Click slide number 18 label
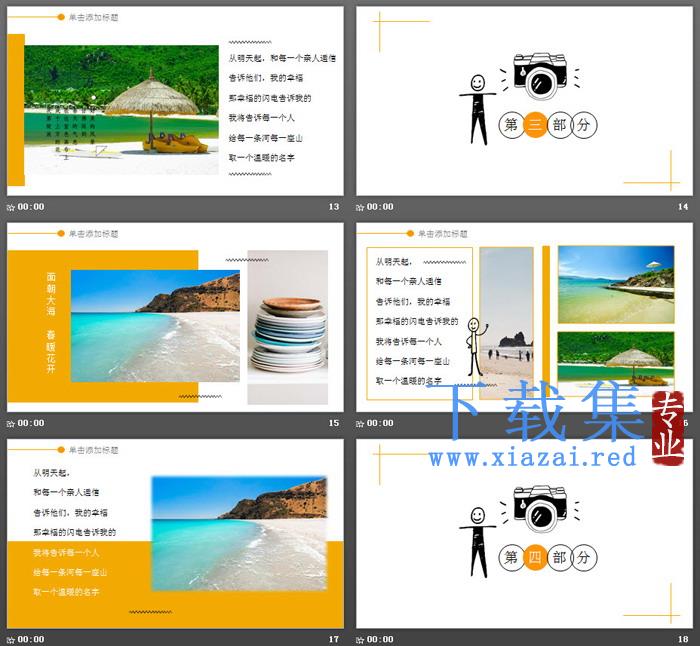The height and width of the screenshot is (646, 700). coord(683,639)
